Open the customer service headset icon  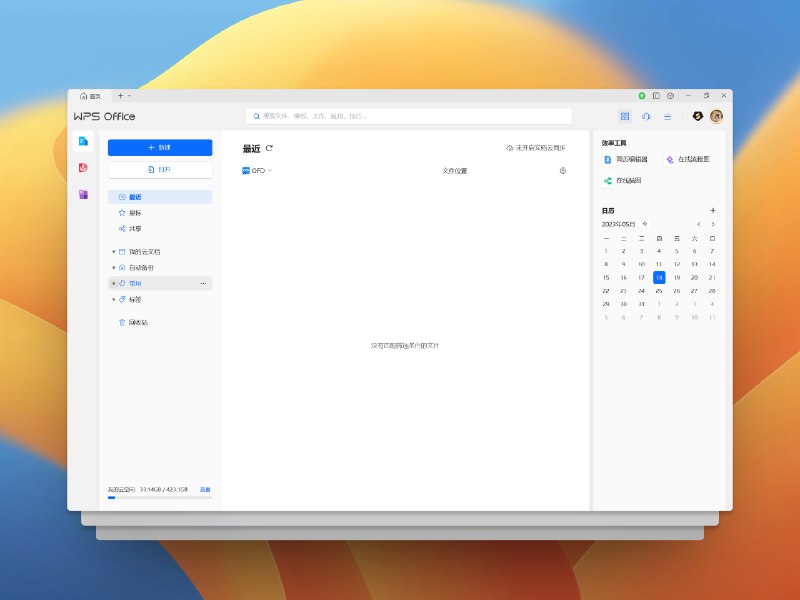click(x=646, y=116)
